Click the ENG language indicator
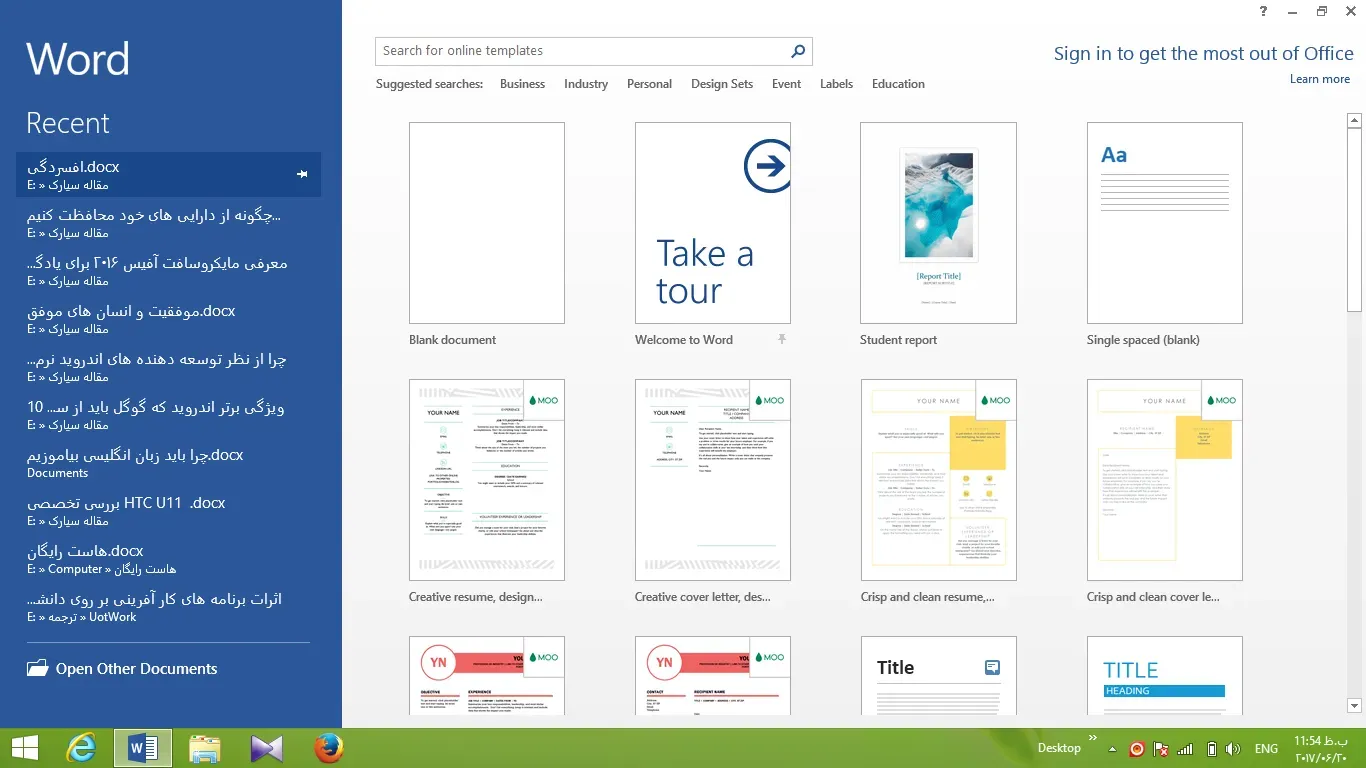1366x768 pixels. point(1266,749)
